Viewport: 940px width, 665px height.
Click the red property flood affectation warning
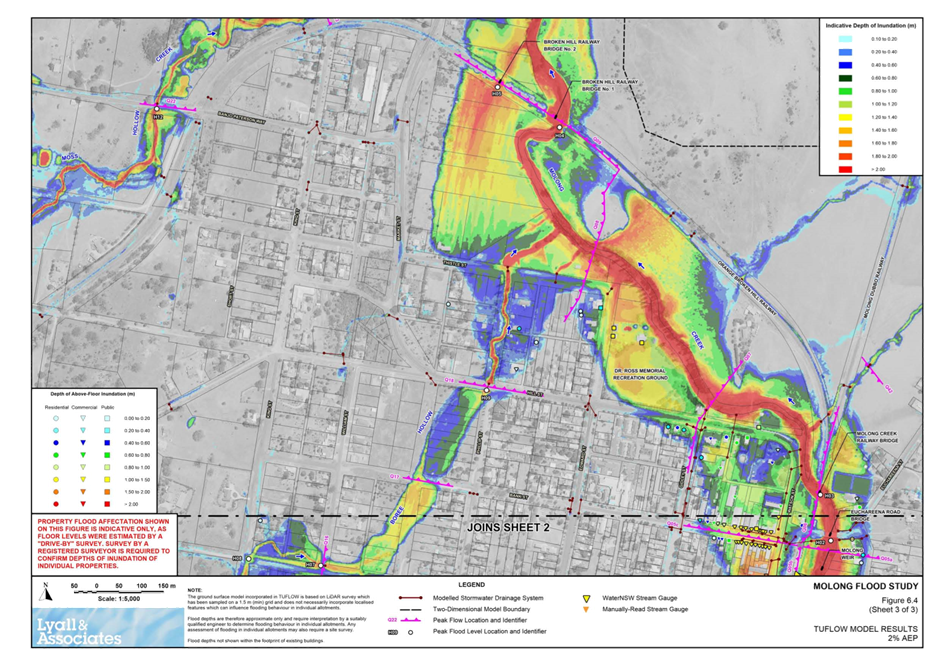[x=104, y=543]
